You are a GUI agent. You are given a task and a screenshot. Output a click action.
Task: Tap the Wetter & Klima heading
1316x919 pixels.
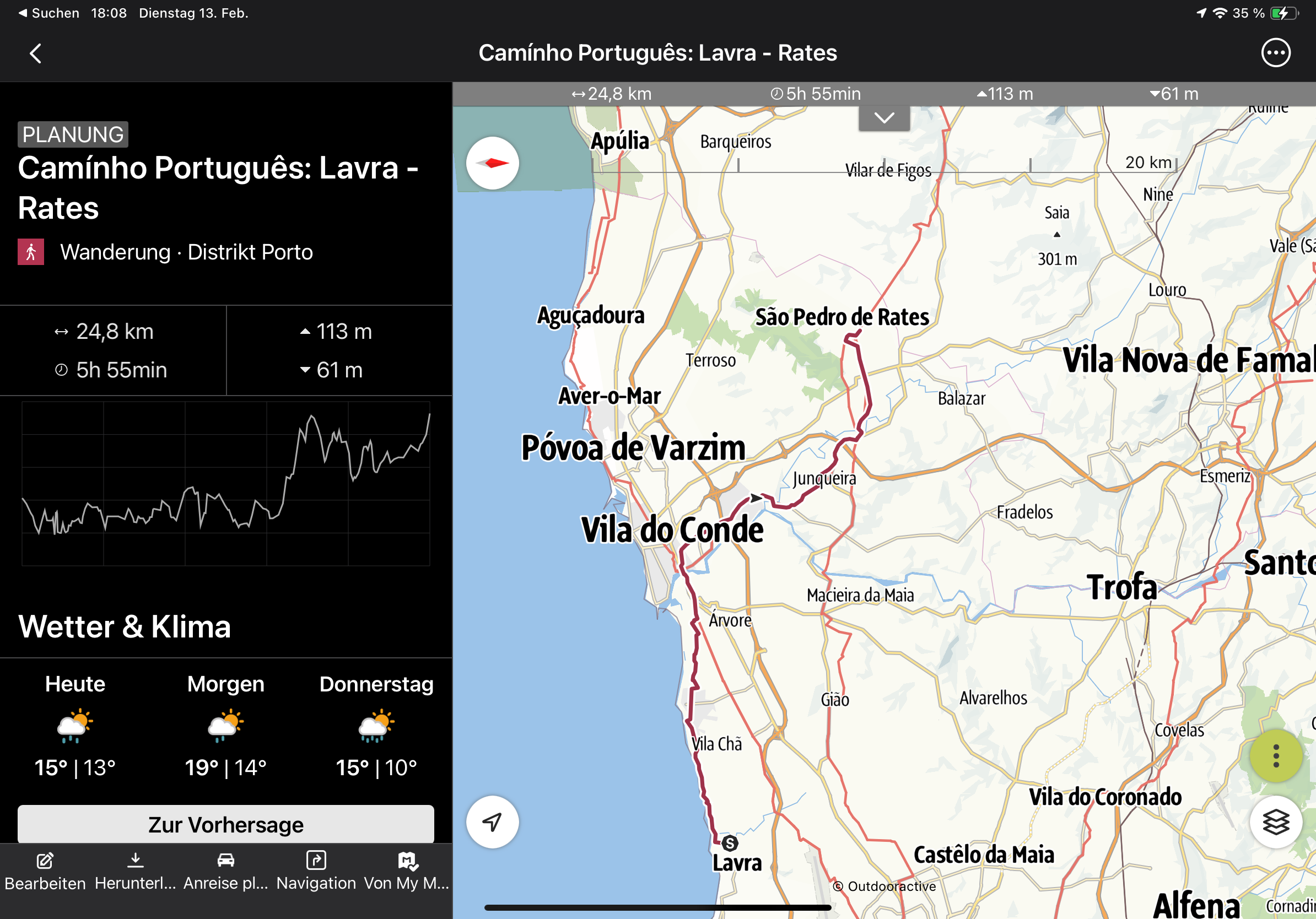pos(125,626)
